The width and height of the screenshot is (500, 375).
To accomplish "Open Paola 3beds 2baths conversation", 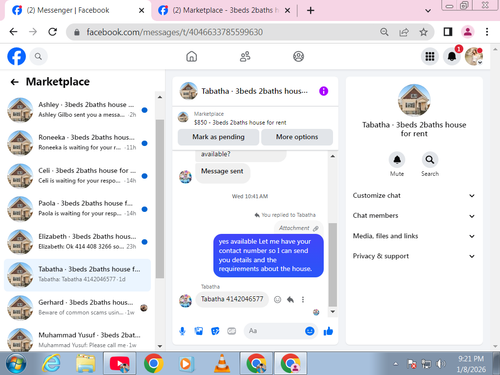I will point(77,209).
